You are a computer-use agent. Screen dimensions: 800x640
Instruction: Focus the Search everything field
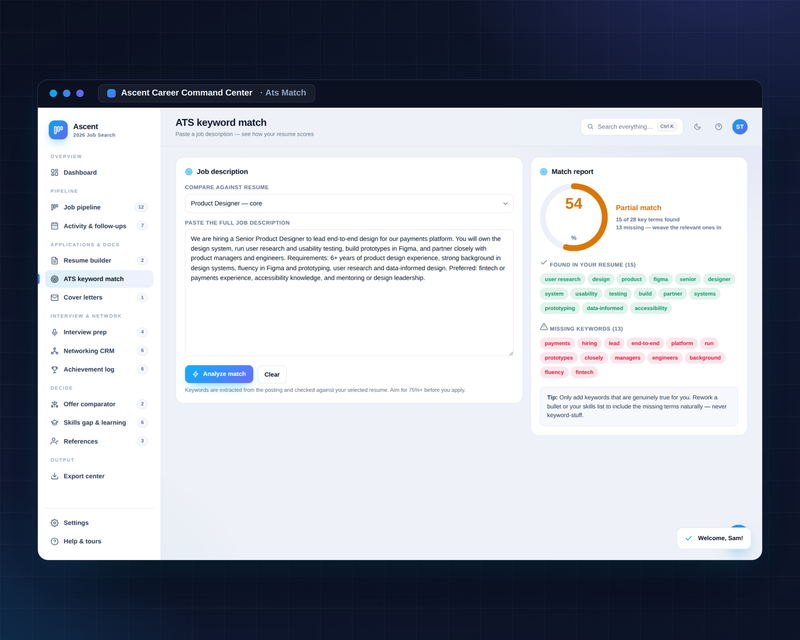coord(632,127)
